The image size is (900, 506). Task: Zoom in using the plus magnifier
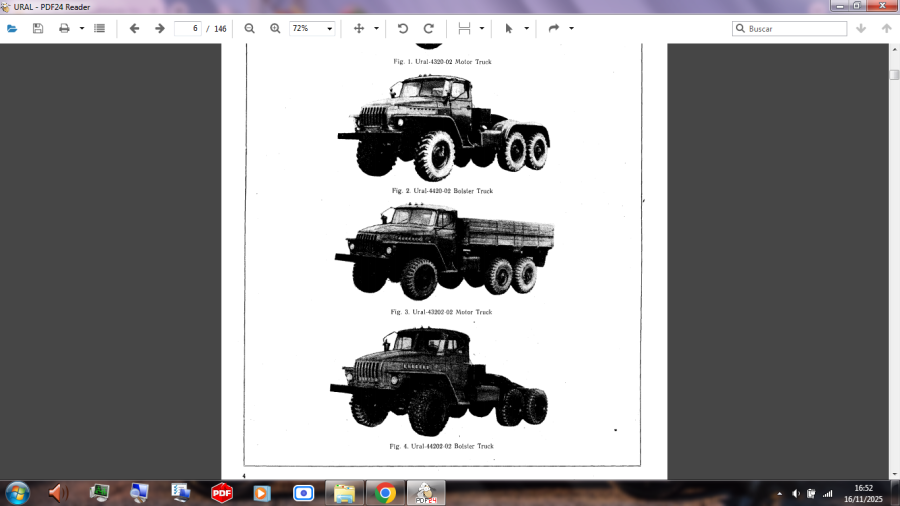pos(275,28)
